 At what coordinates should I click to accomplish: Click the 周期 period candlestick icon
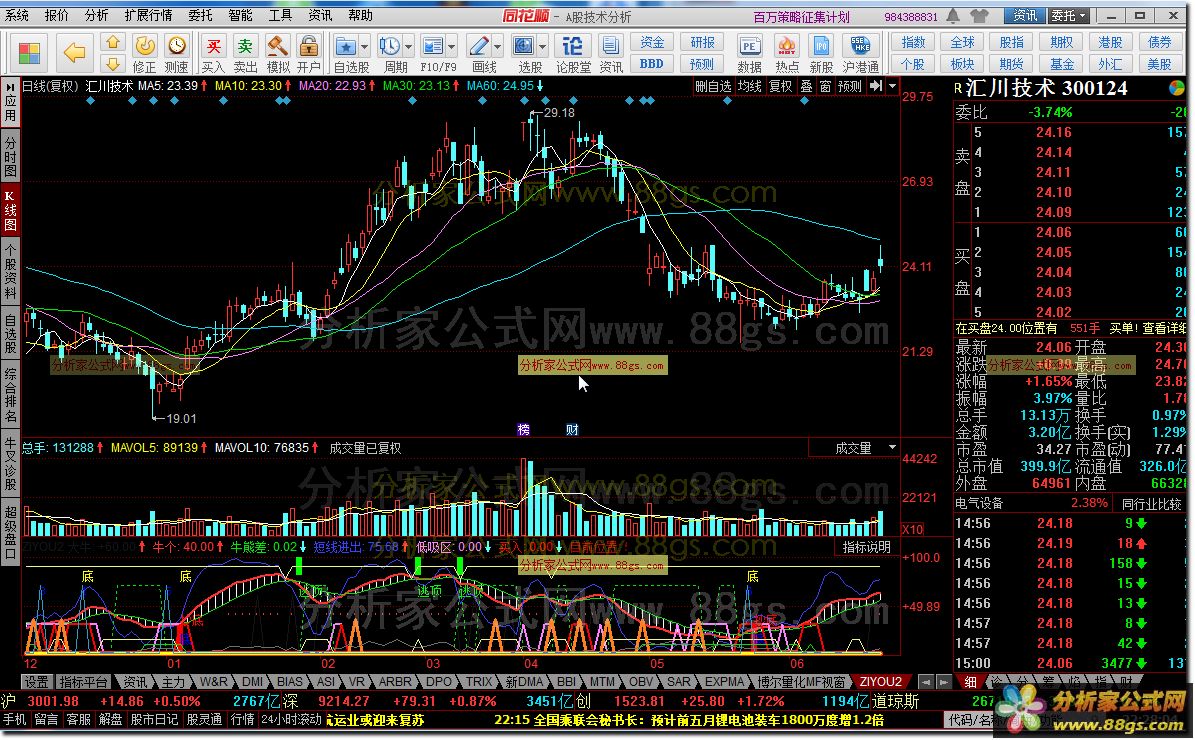click(389, 46)
